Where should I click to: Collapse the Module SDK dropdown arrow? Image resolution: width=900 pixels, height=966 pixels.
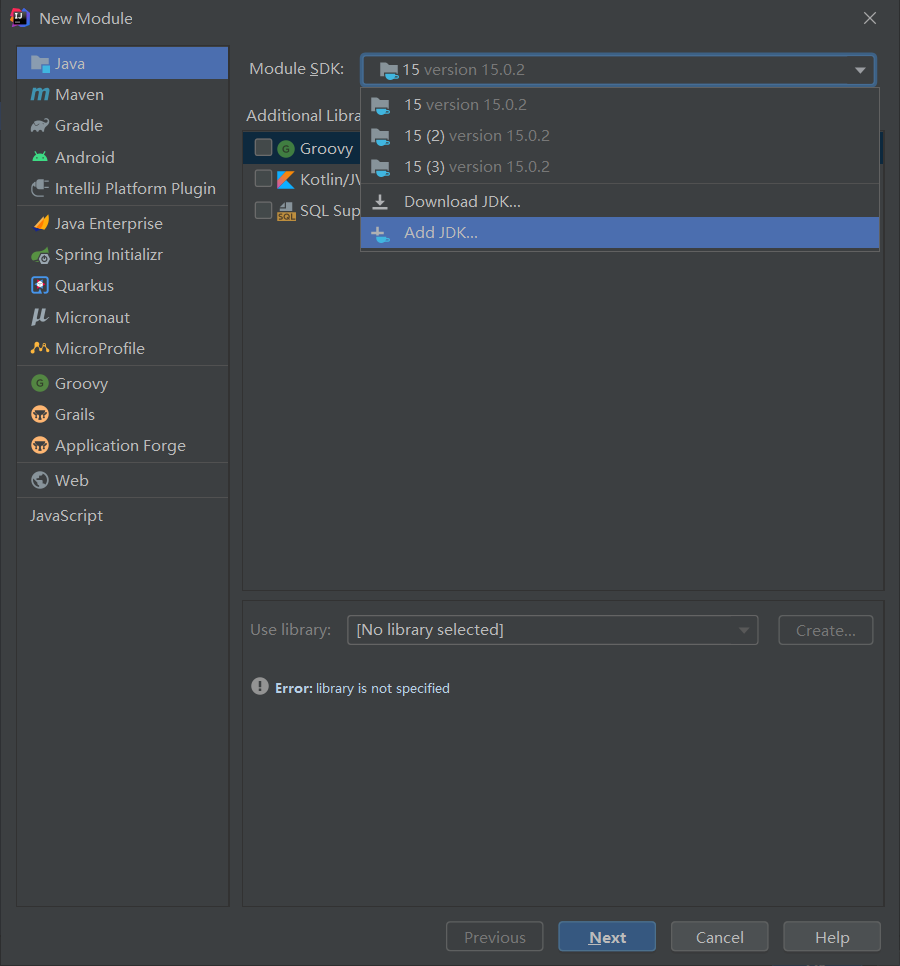(x=860, y=70)
